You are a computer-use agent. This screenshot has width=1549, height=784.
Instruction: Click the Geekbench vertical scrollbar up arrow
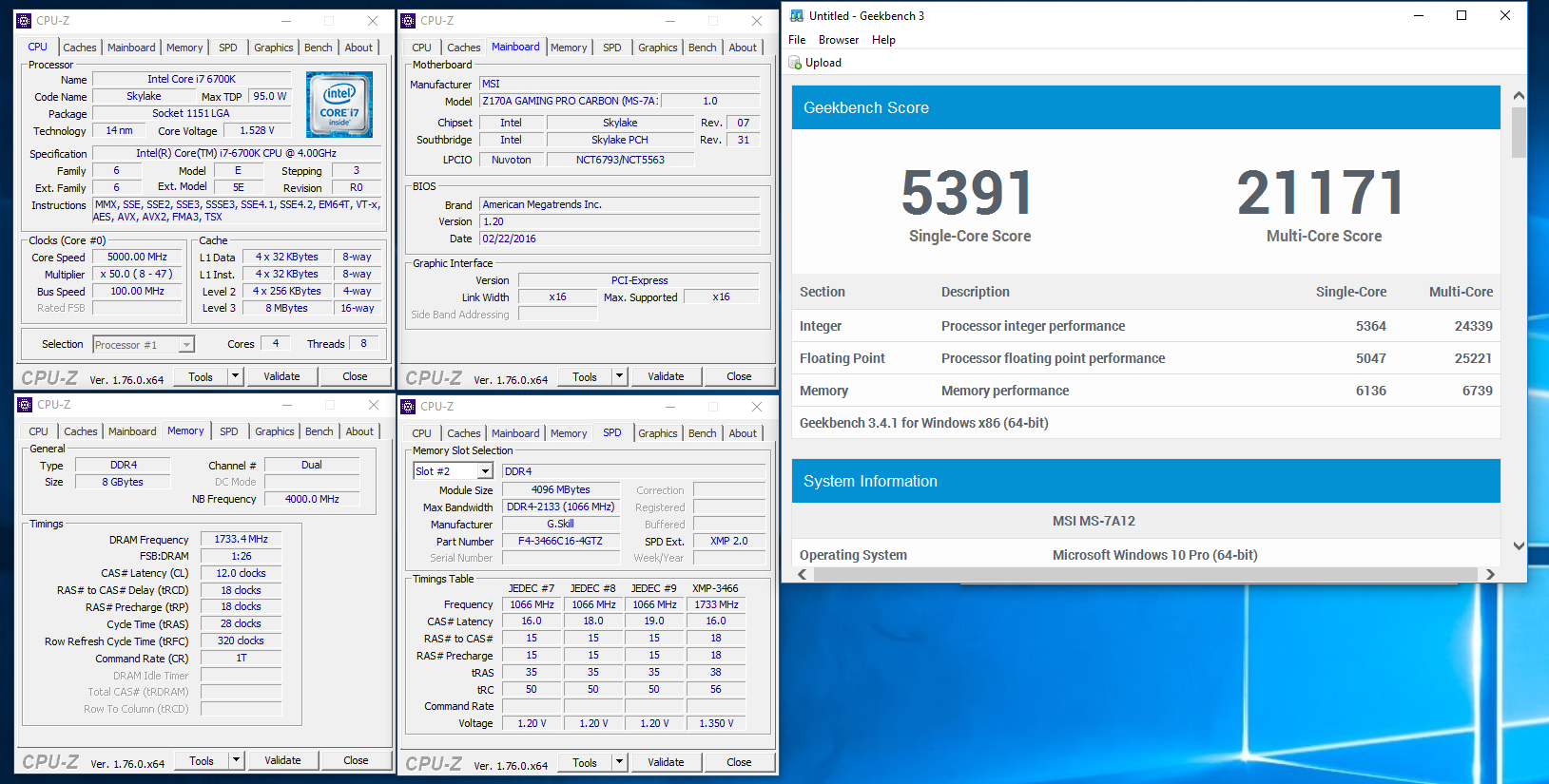click(1519, 95)
